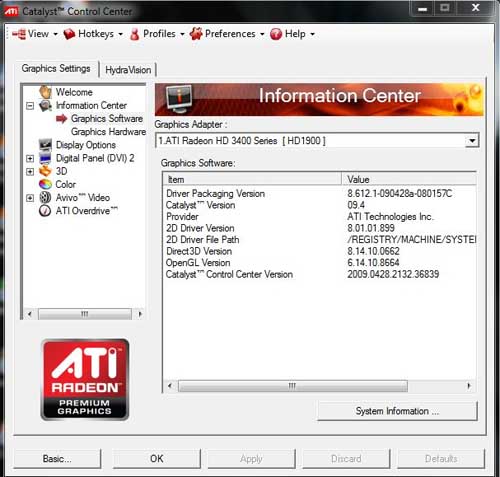Click the Preferences gear icon
The height and width of the screenshot is (477, 500).
(x=196, y=34)
